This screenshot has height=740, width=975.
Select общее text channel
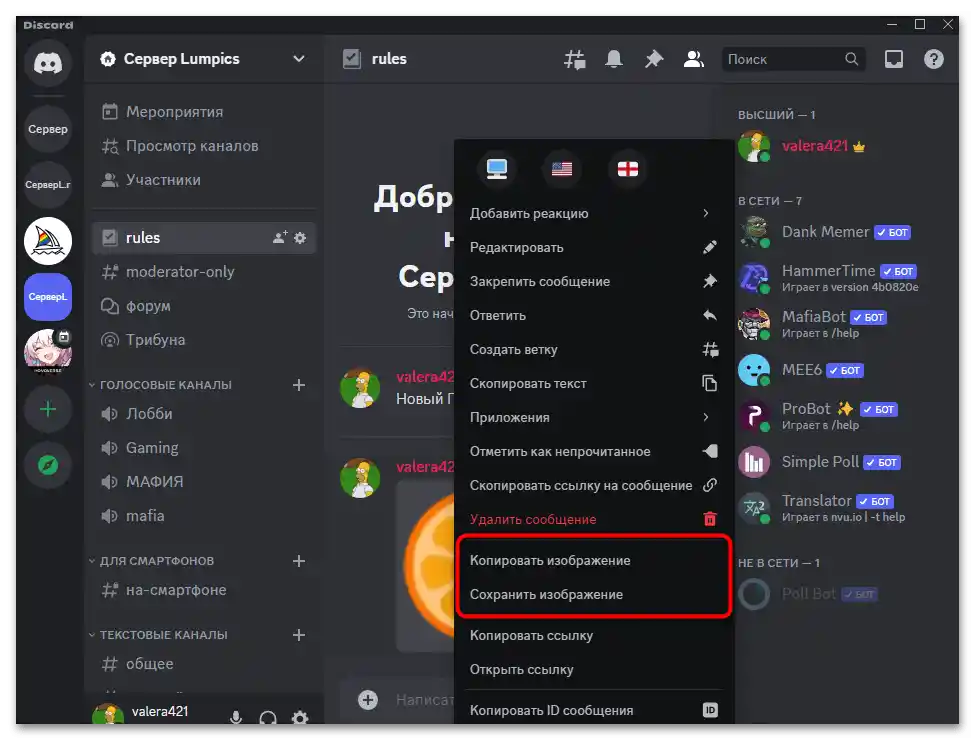[204, 664]
